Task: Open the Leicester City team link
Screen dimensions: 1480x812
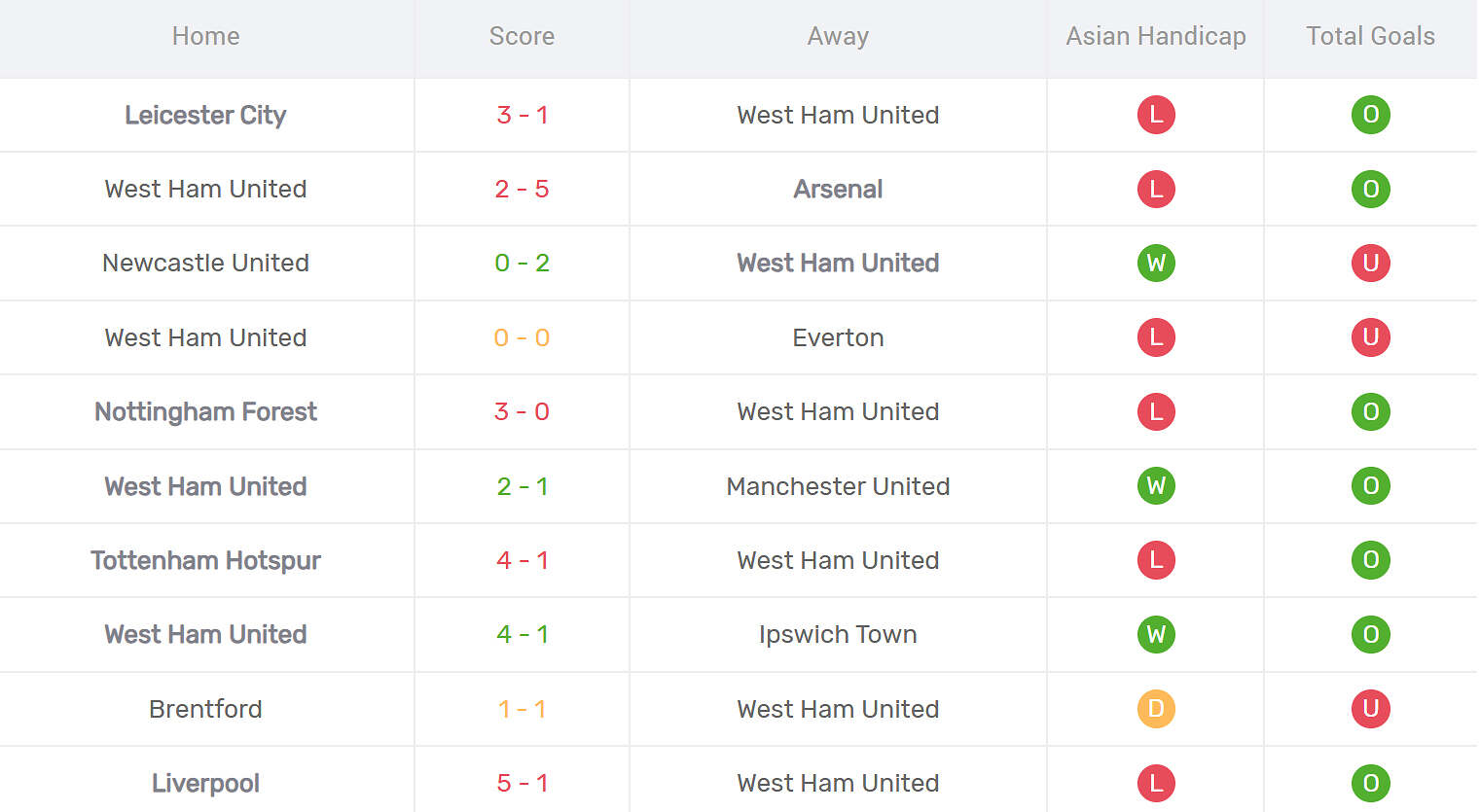Action: pyautogui.click(x=205, y=115)
